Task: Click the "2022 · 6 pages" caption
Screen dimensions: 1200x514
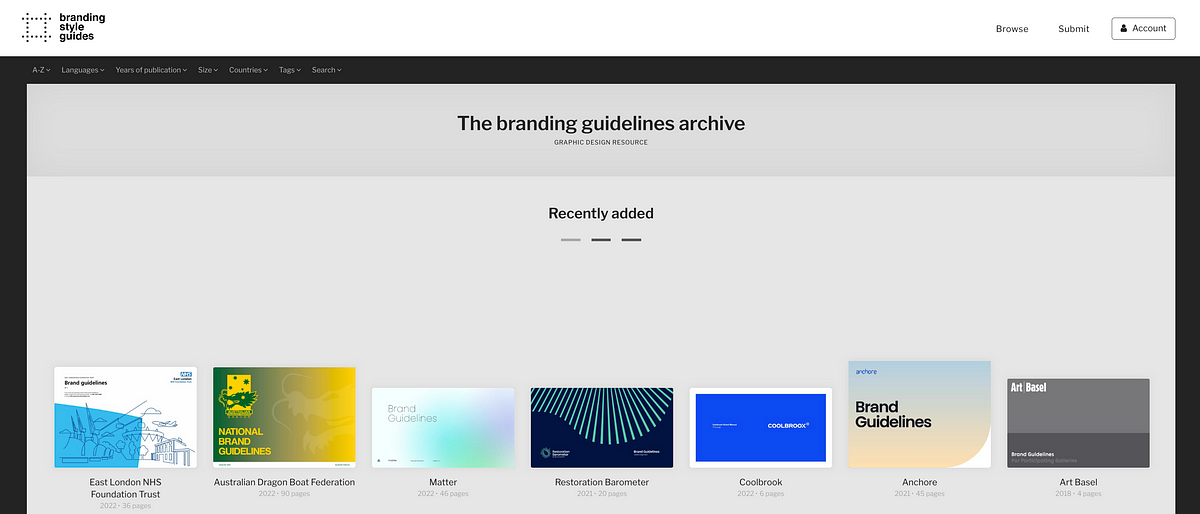Action: click(761, 494)
